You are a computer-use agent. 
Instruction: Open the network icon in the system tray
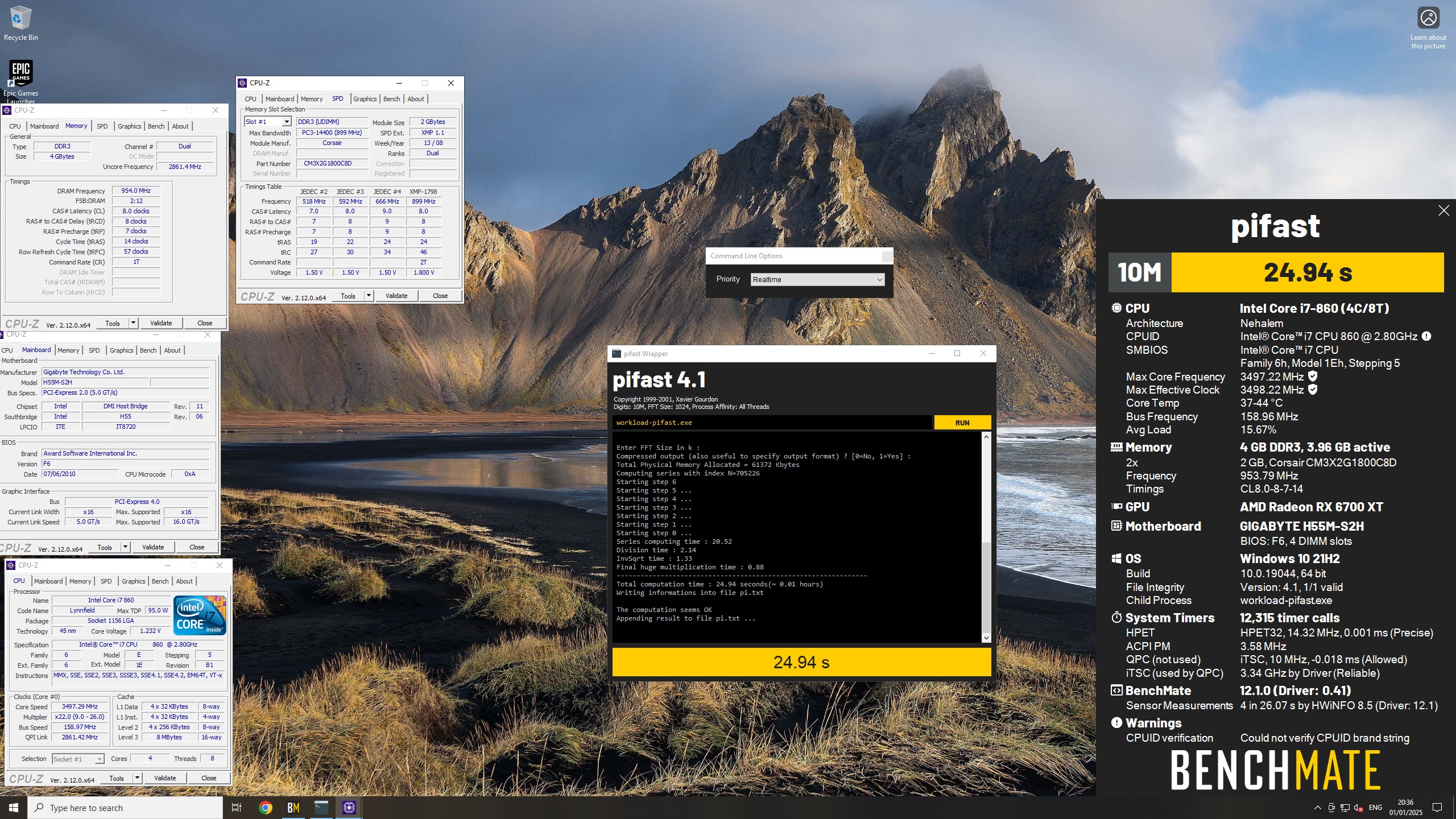click(x=1345, y=808)
